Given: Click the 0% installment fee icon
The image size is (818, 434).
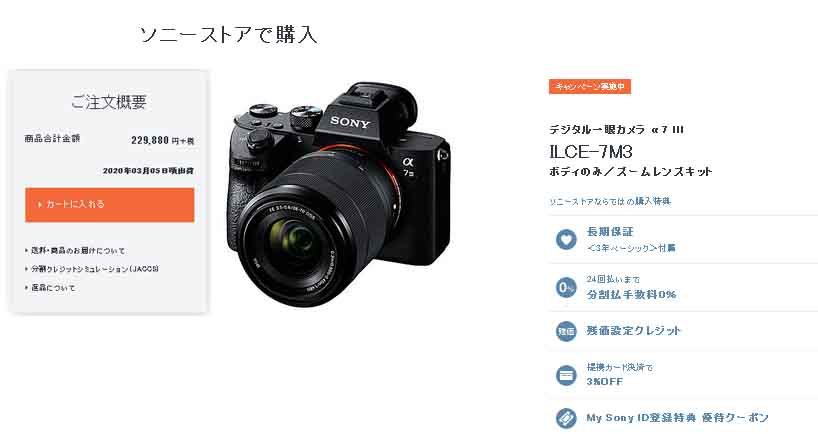Looking at the screenshot, I should [x=566, y=287].
